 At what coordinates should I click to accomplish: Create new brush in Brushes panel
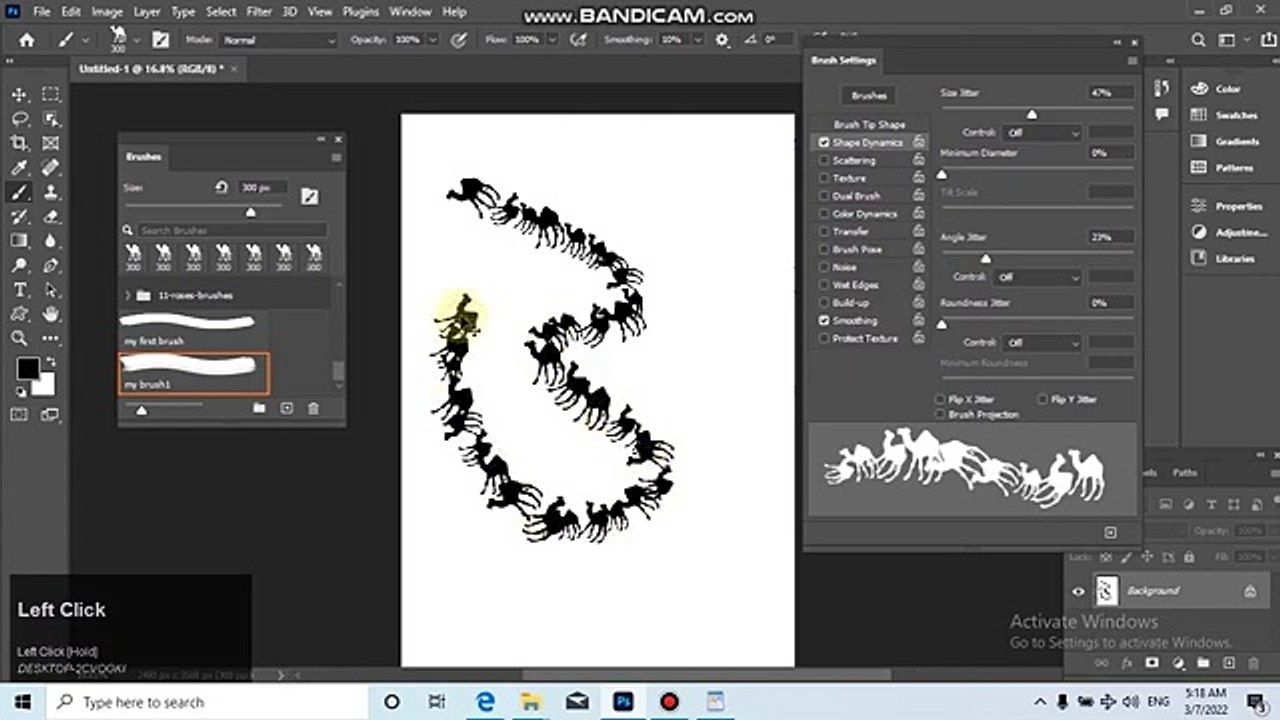287,408
